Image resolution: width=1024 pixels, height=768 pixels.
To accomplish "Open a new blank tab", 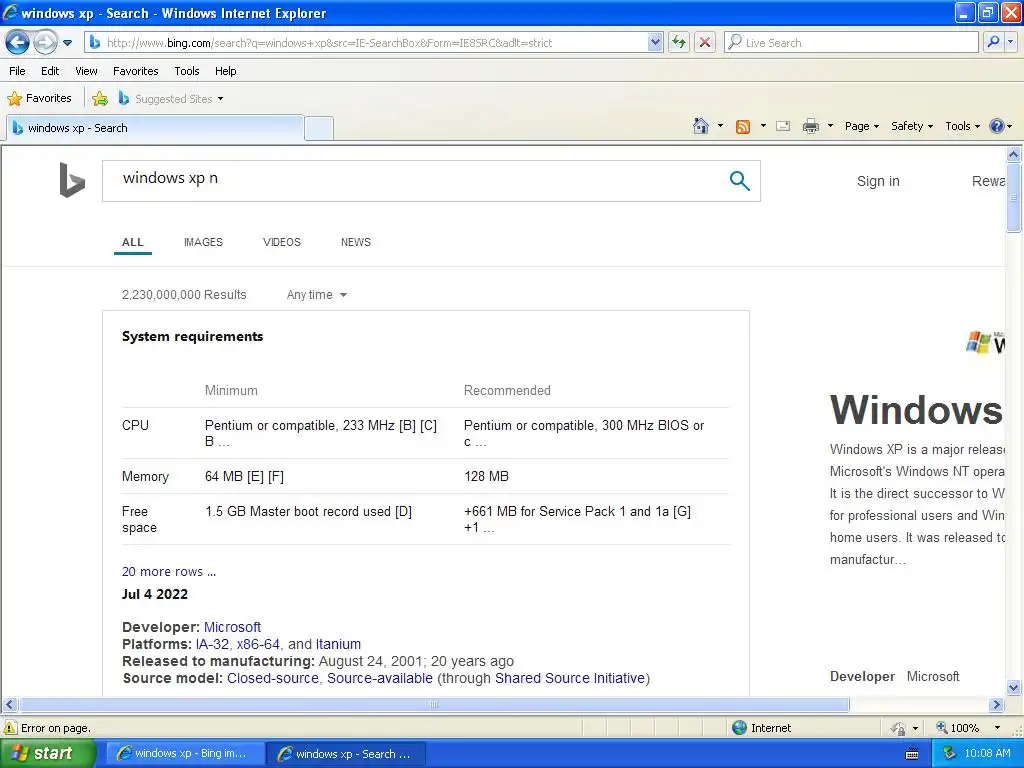I will (319, 128).
